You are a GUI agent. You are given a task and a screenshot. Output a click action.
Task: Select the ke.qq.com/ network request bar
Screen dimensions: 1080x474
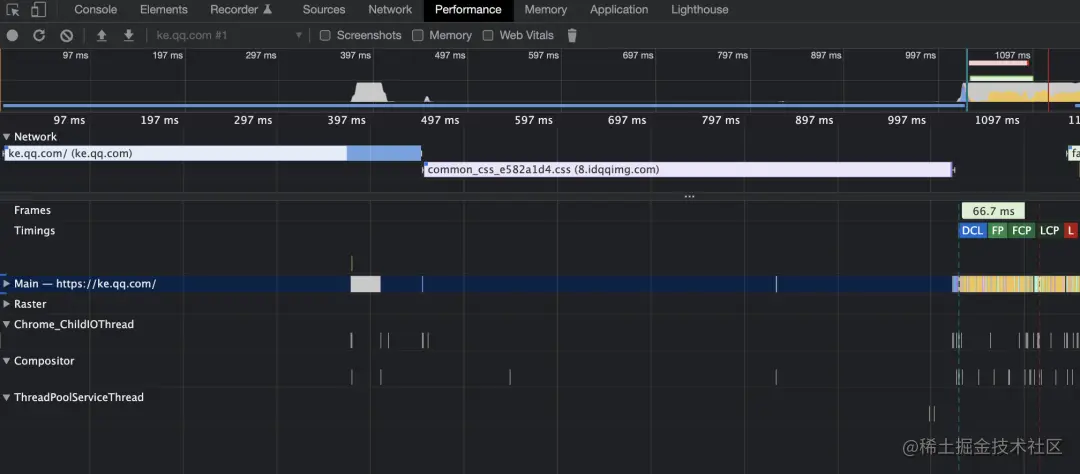(212, 154)
